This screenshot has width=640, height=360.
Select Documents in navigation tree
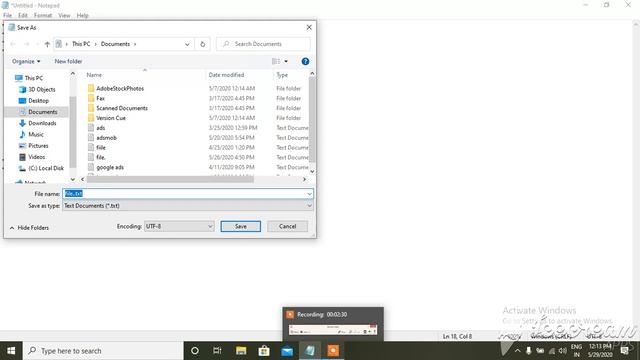[x=42, y=112]
